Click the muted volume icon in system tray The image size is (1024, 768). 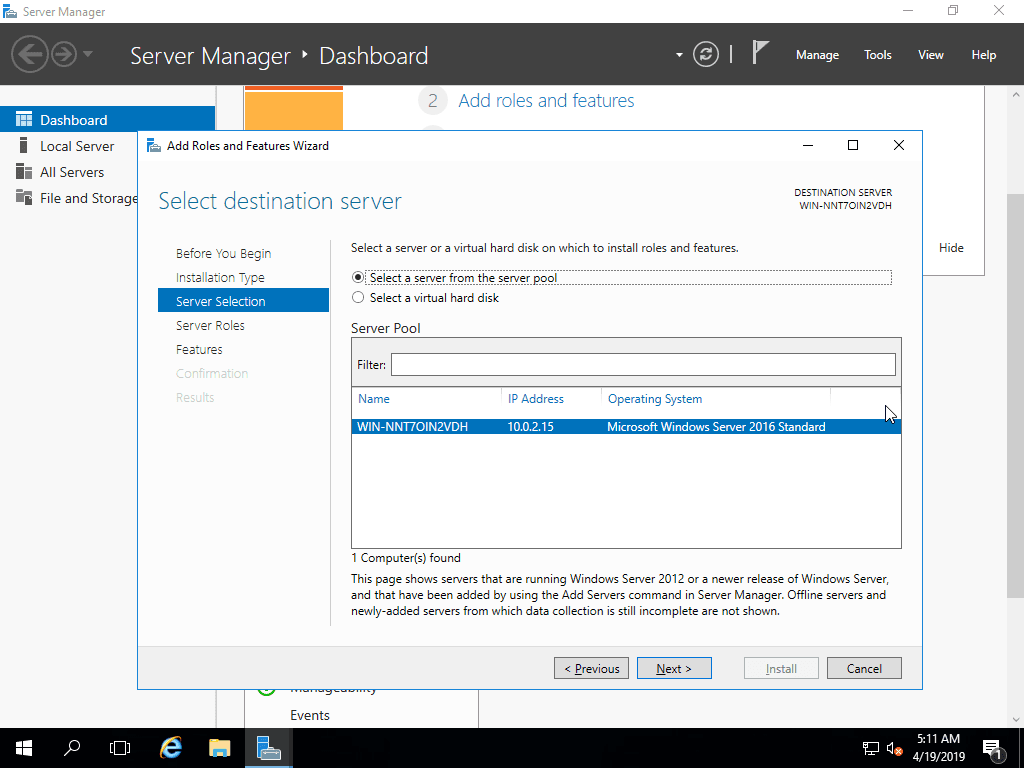(x=894, y=748)
